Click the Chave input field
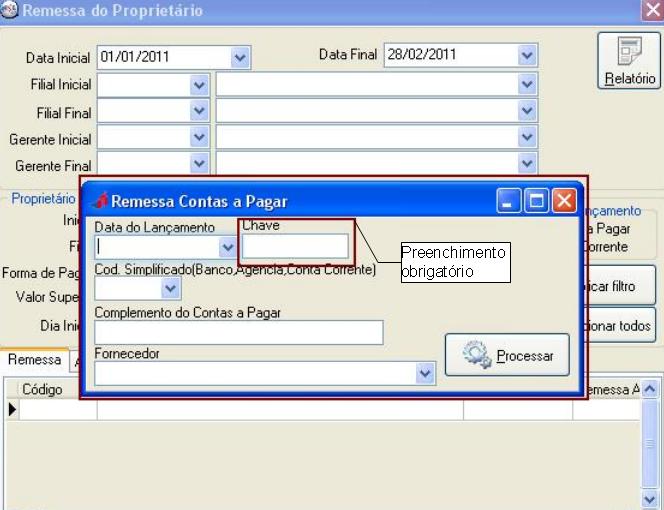The height and width of the screenshot is (510, 664). pyautogui.click(x=295, y=246)
